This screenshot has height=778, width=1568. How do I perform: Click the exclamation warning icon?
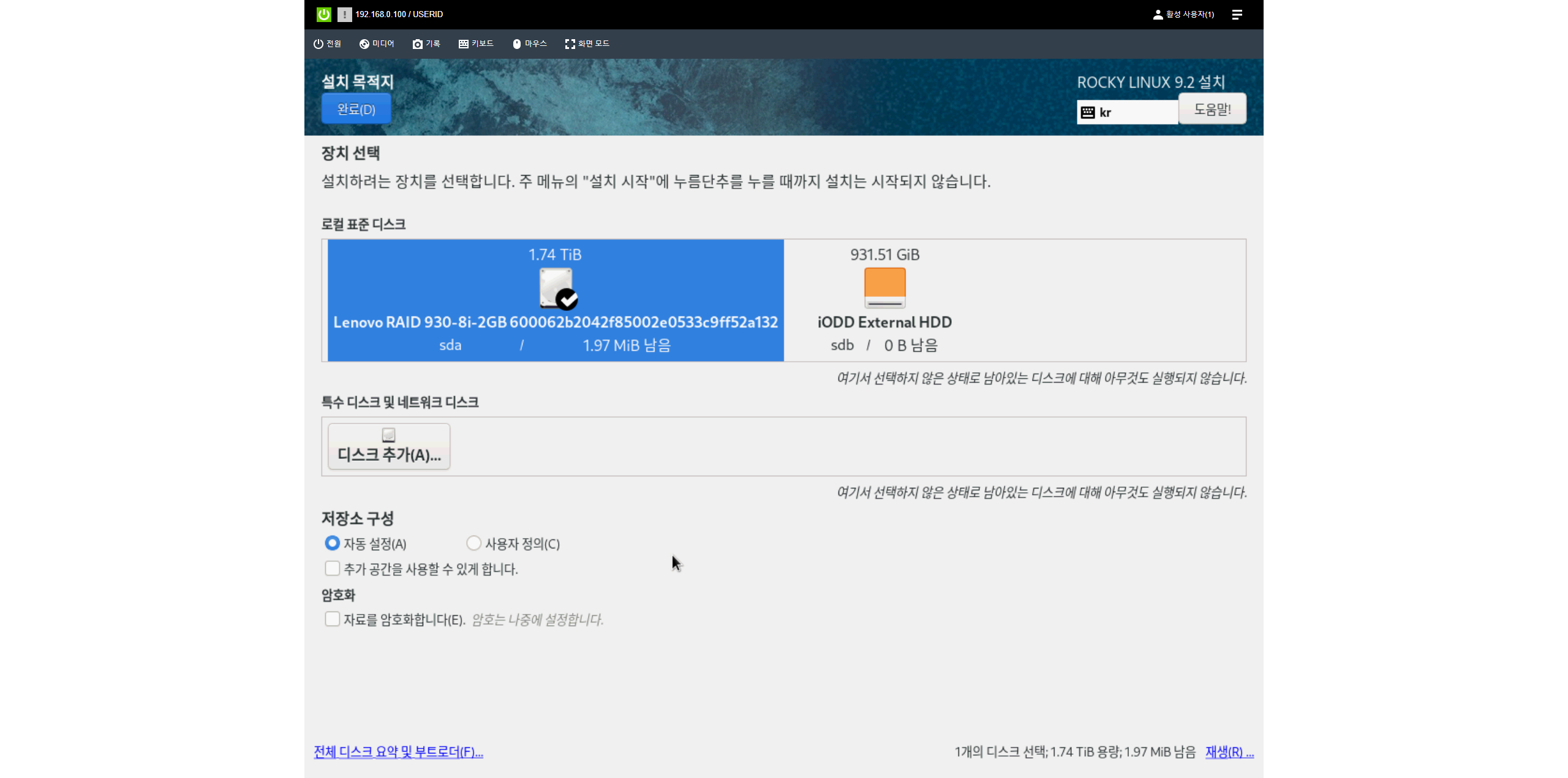[345, 14]
